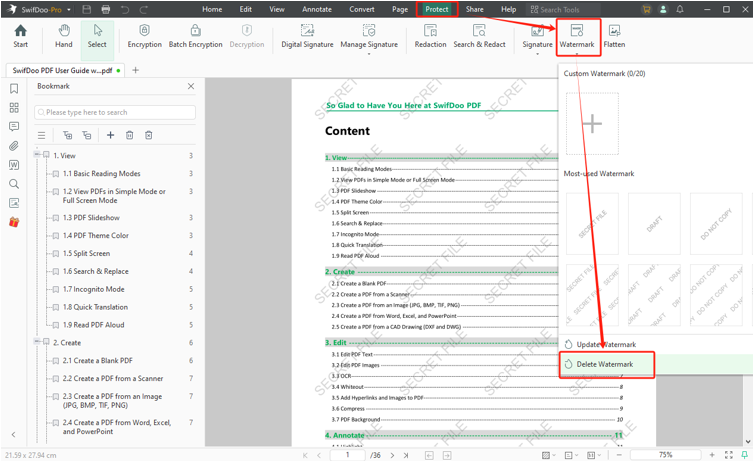Open the notifications bell
The image size is (753, 461).
(680, 9)
